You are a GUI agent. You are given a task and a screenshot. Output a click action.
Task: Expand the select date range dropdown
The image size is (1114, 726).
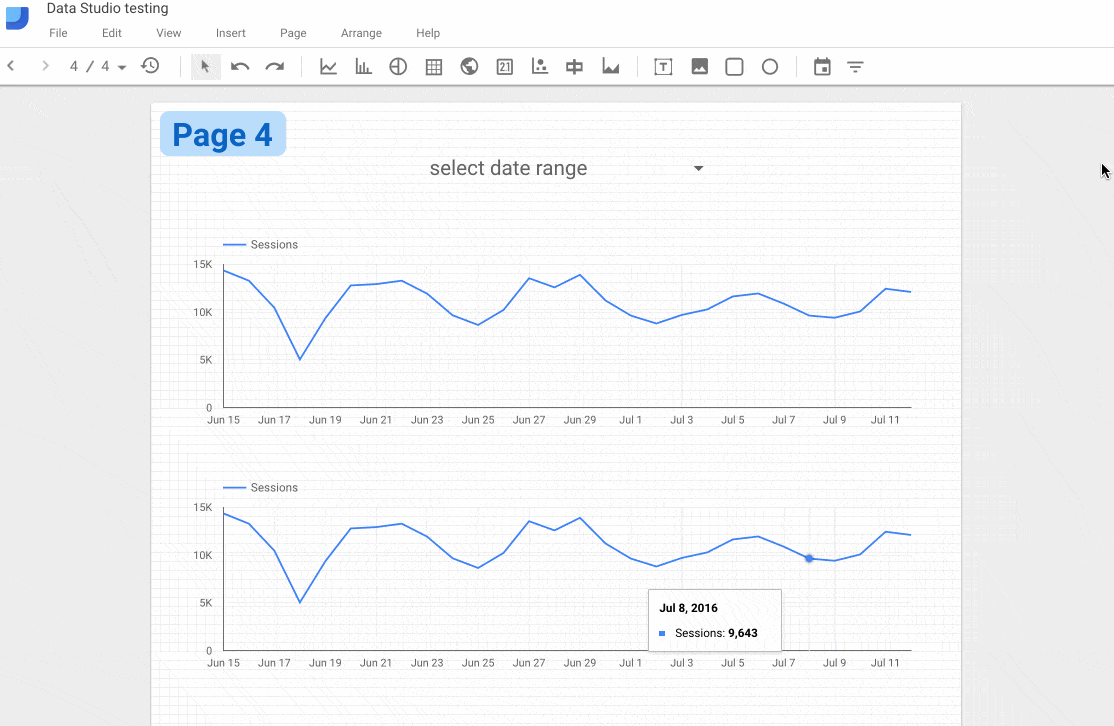click(x=698, y=168)
